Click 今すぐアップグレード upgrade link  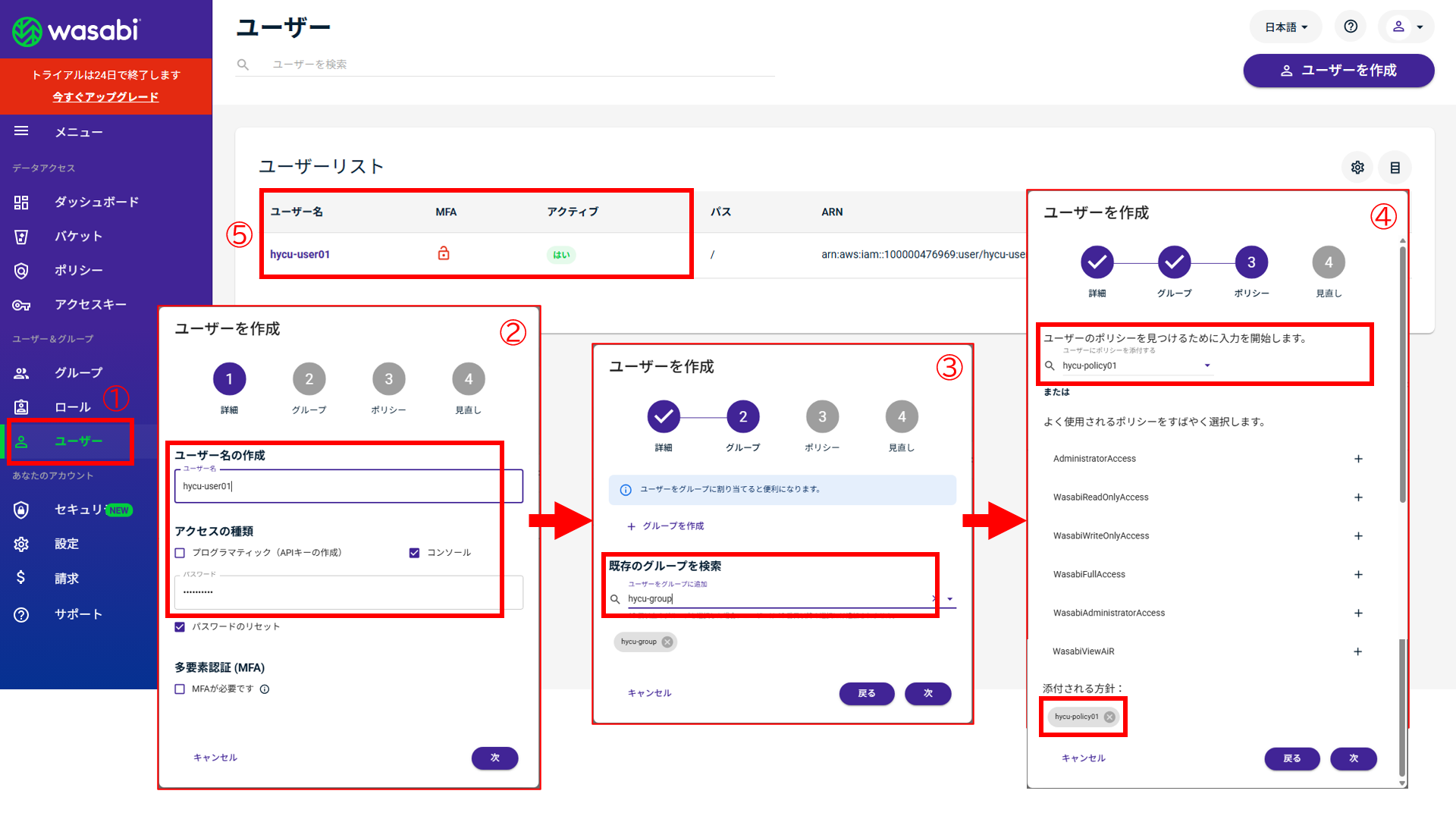[x=105, y=96]
